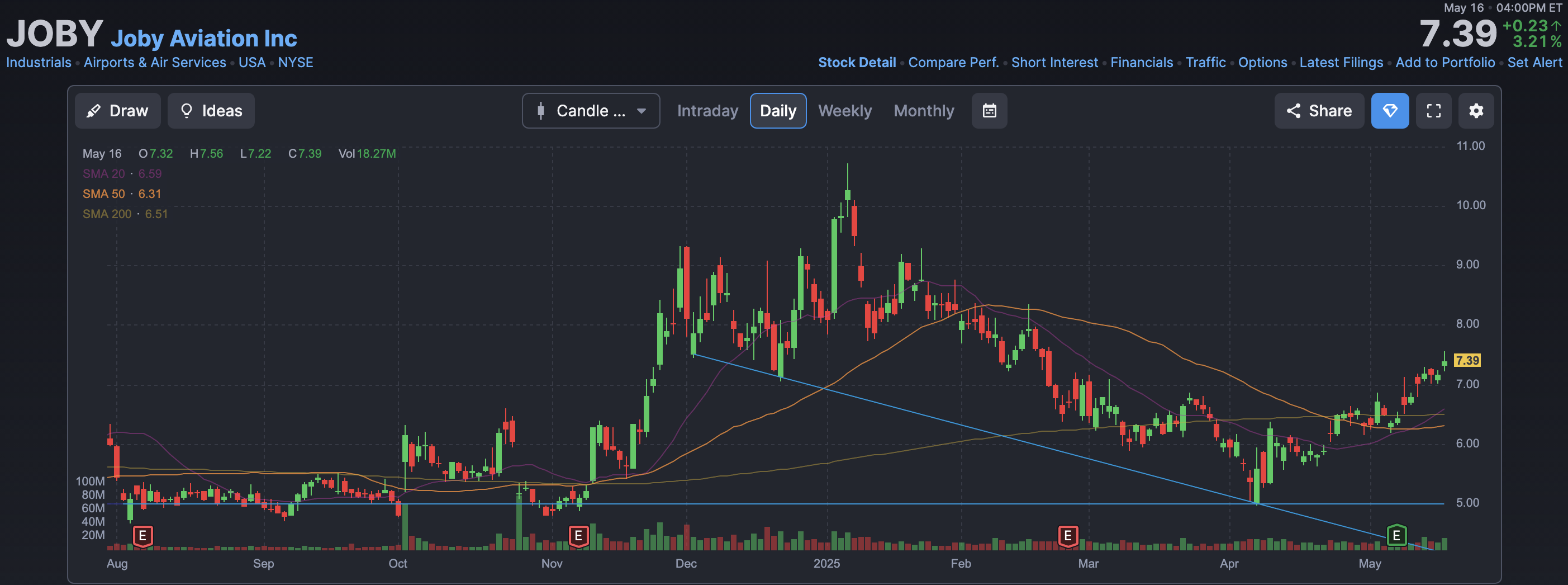Screen dimensions: 1568x585
Task: Open Airports & Air Services industry link
Action: [x=155, y=62]
